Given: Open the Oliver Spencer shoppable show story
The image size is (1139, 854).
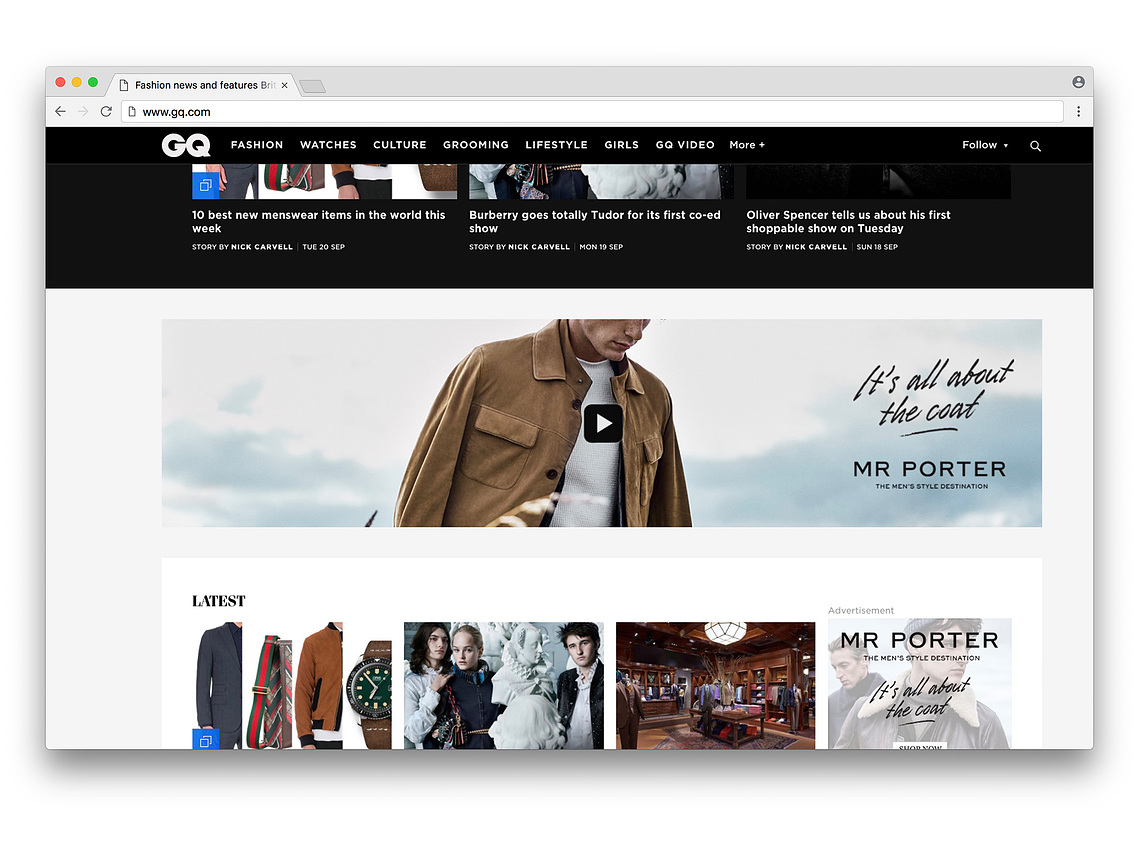Looking at the screenshot, I should [848, 221].
